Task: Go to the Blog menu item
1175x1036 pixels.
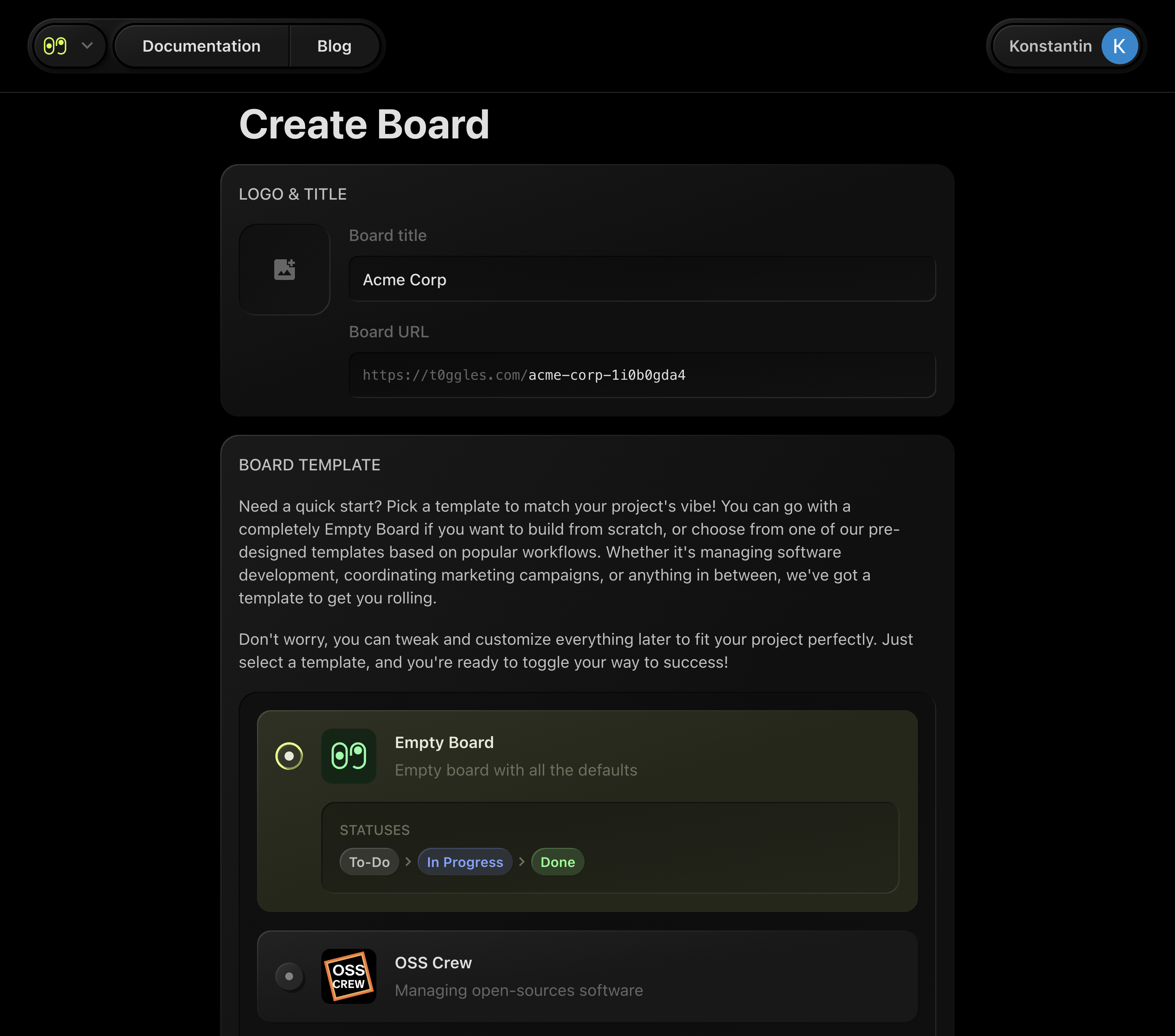Action: [x=334, y=46]
